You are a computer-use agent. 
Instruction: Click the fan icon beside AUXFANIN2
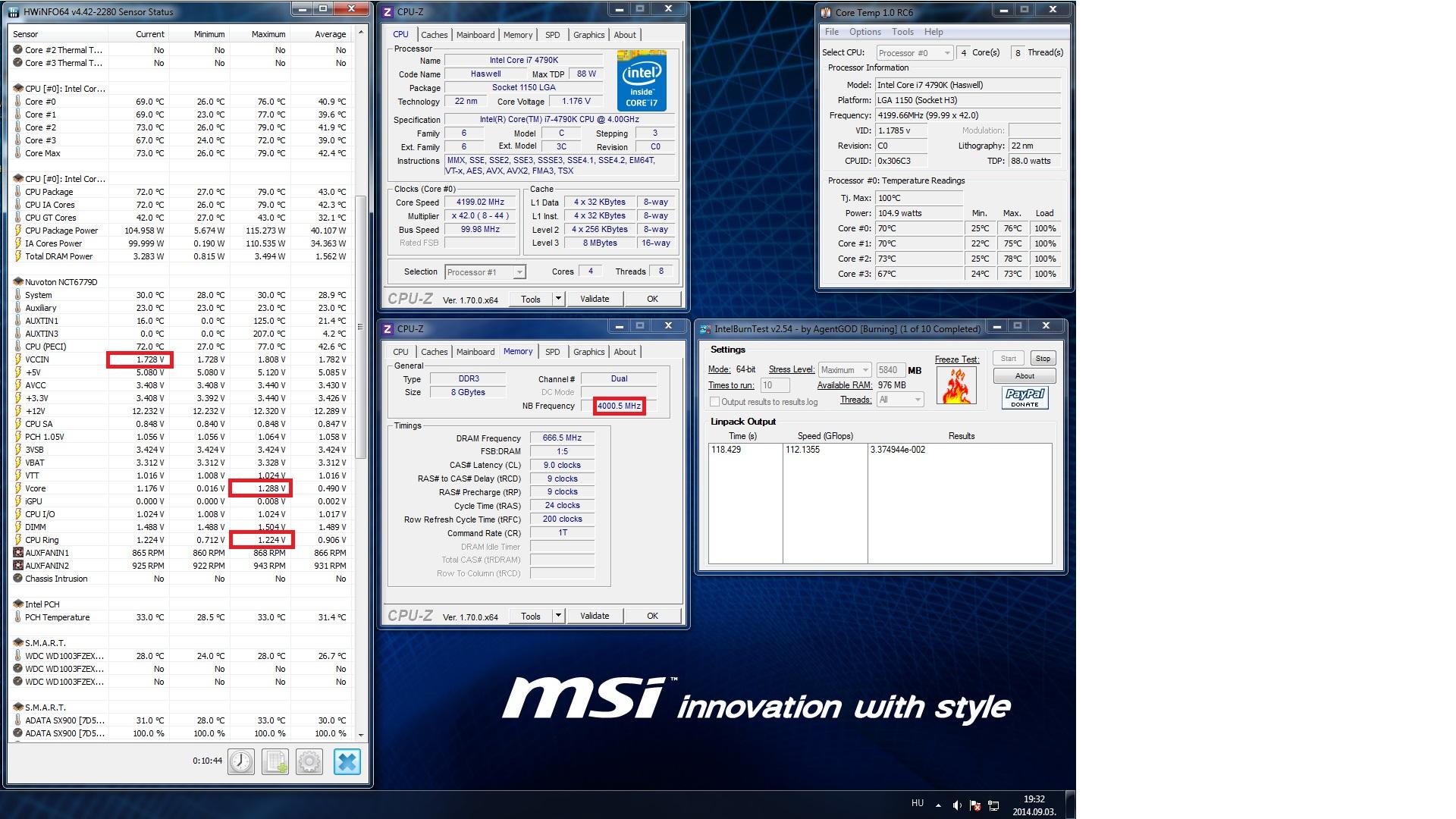click(18, 566)
